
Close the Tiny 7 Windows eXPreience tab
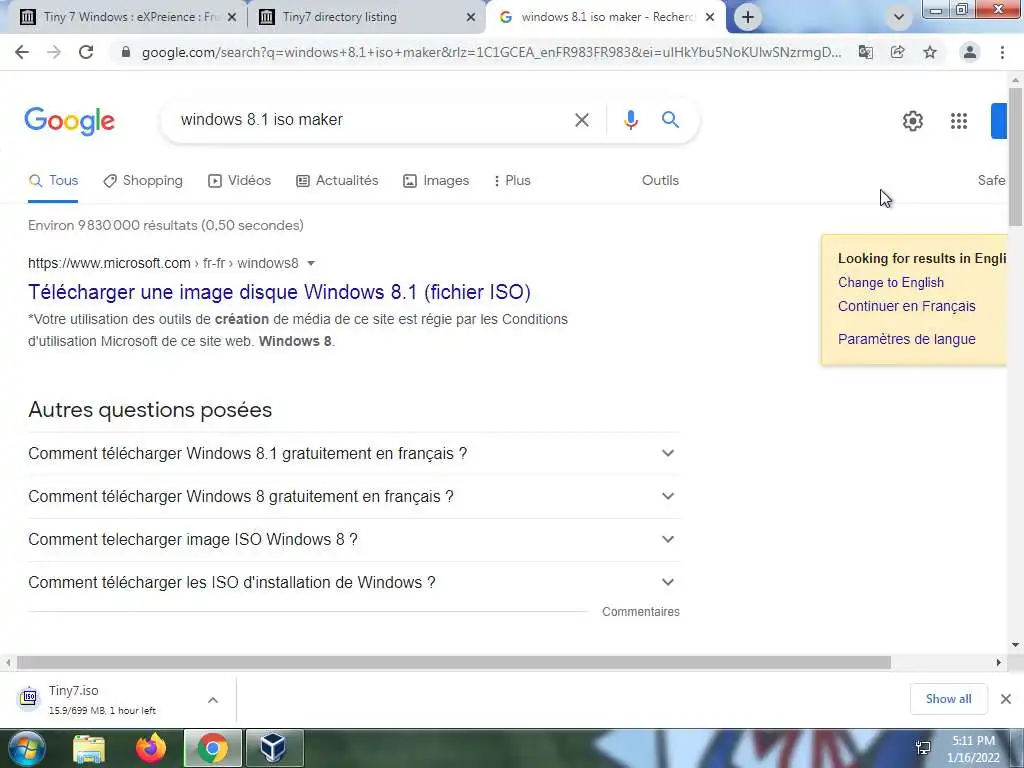(x=231, y=18)
